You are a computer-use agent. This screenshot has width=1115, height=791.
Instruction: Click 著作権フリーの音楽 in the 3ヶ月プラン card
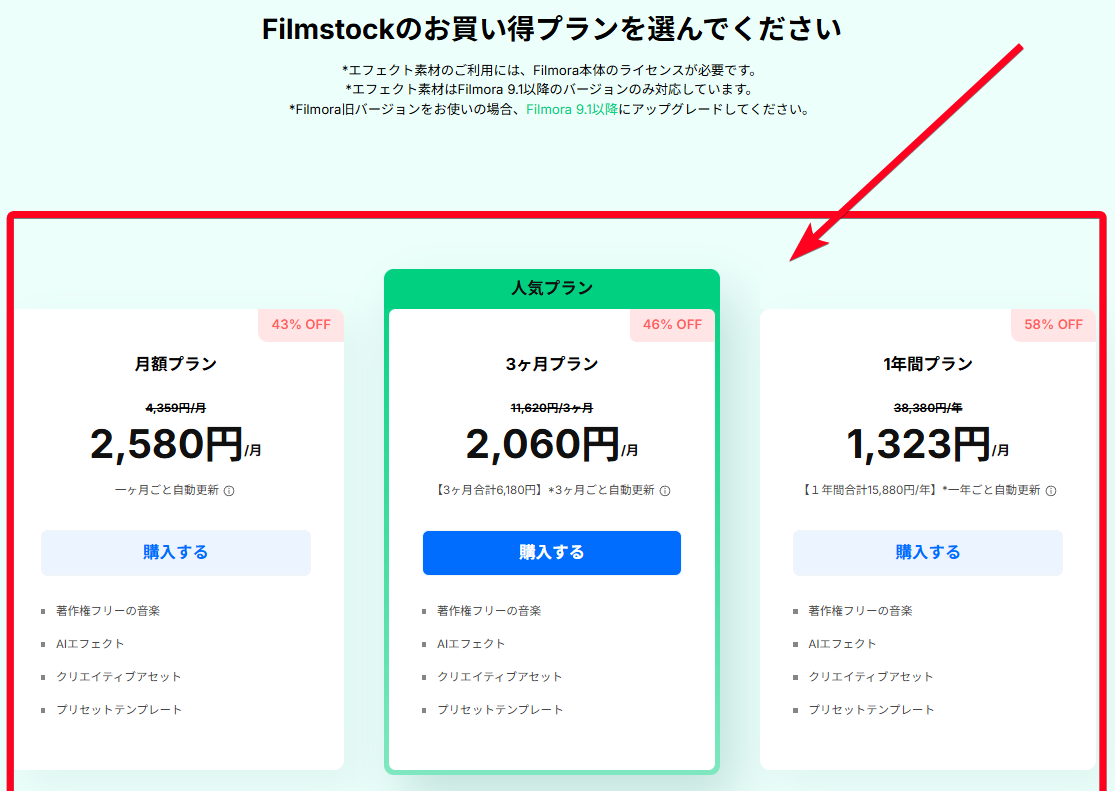[489, 611]
